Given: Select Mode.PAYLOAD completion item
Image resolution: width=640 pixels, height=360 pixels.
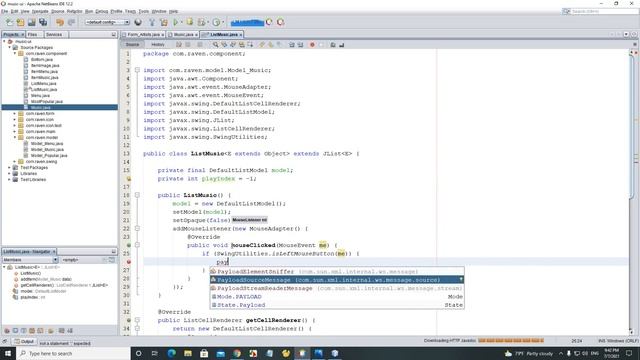Looking at the screenshot, I should click(x=337, y=297).
